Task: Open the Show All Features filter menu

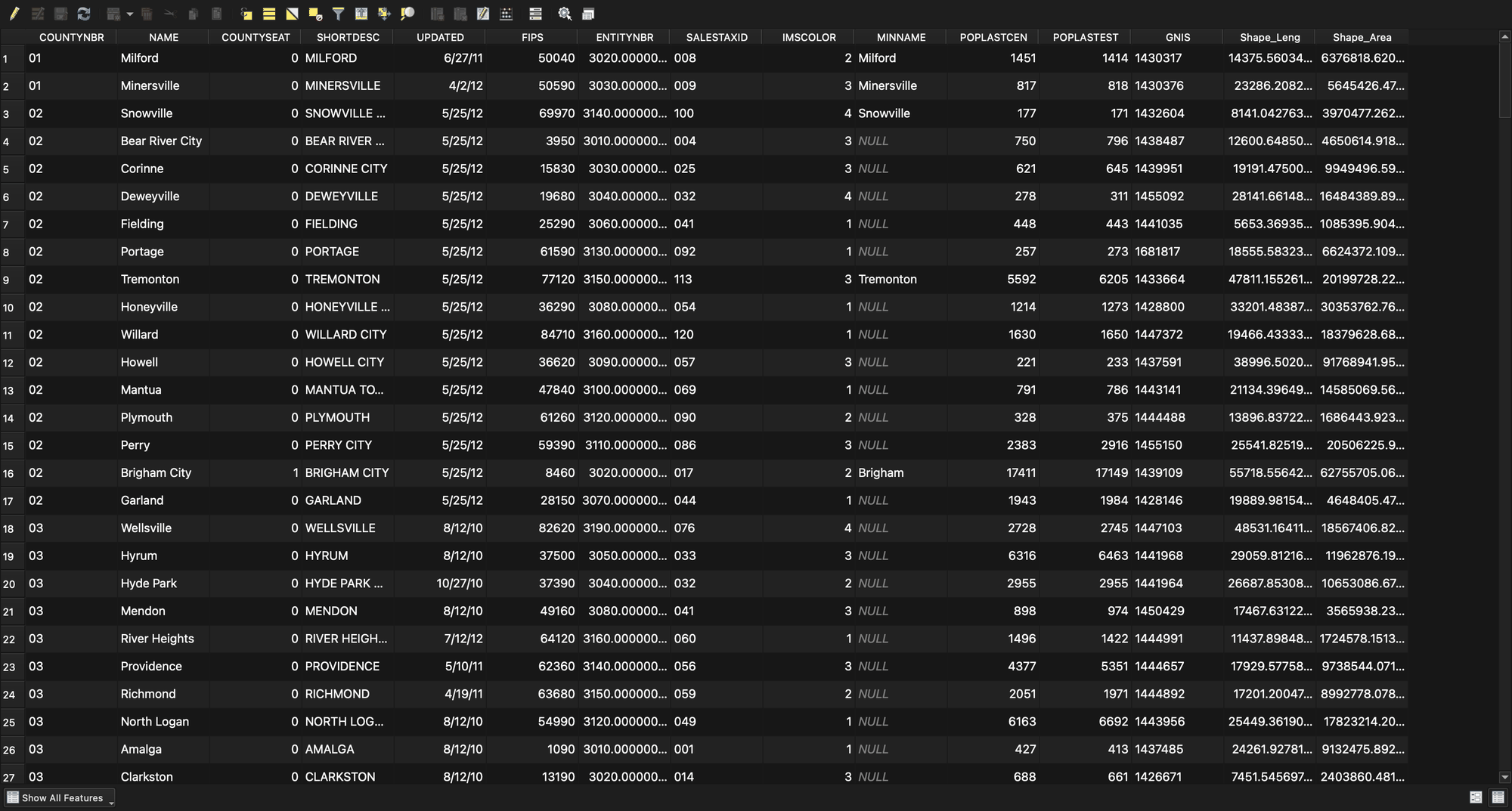Action: click(60, 797)
